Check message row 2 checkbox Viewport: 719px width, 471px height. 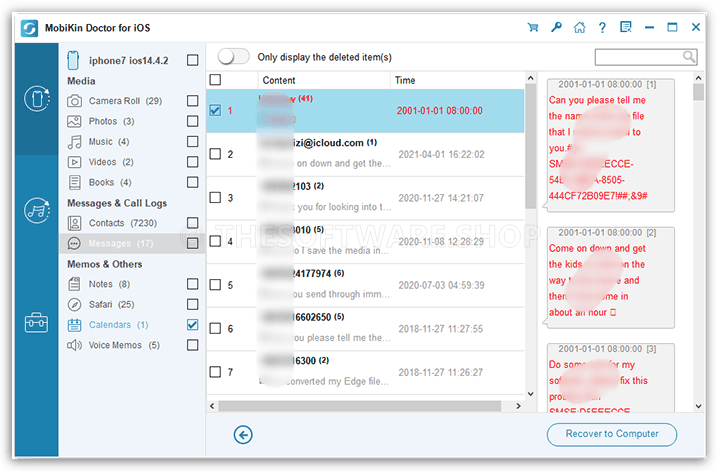point(215,154)
